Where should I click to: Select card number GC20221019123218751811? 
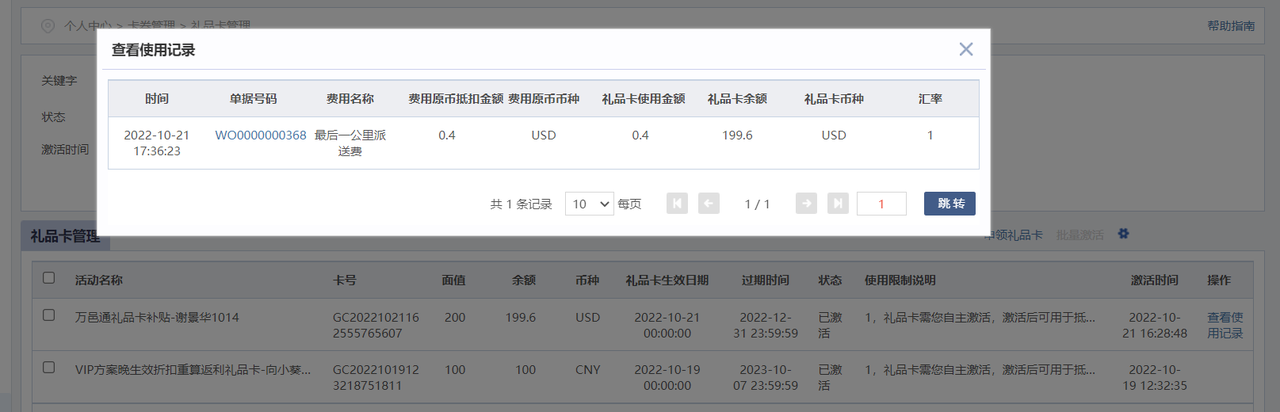(x=376, y=377)
